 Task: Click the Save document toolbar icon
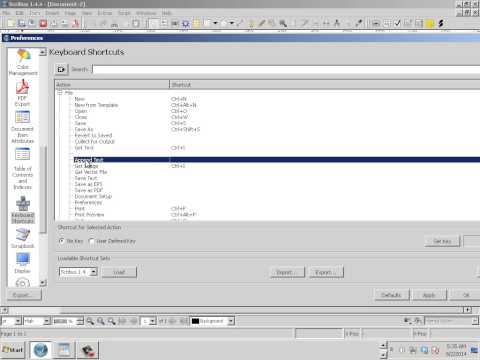32,23
